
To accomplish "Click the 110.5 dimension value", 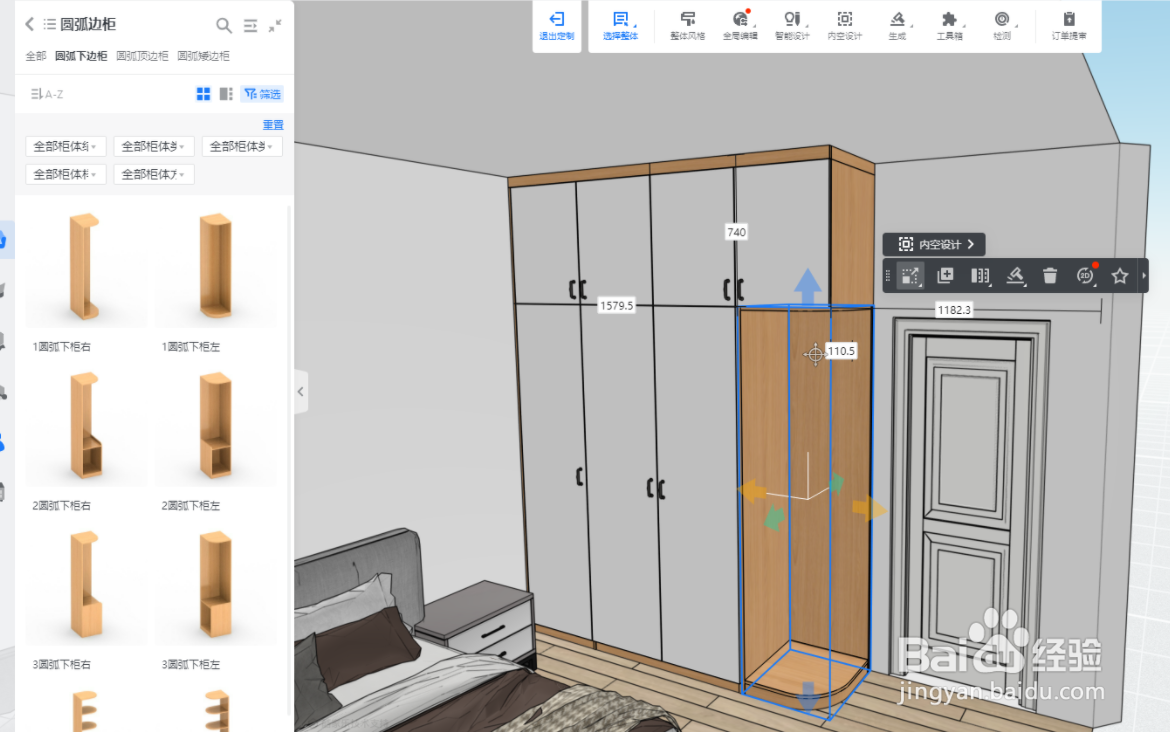I will (841, 351).
